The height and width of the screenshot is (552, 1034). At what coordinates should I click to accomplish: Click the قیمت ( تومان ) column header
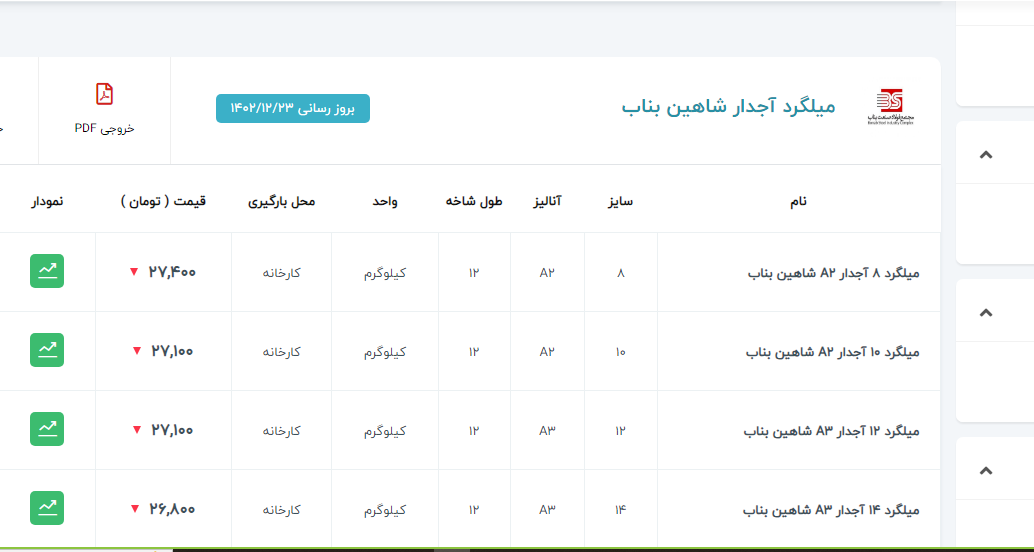165,201
